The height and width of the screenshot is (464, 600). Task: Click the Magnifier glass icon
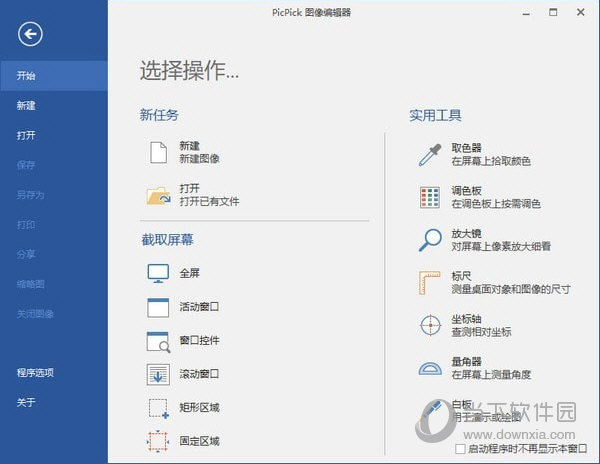point(430,240)
